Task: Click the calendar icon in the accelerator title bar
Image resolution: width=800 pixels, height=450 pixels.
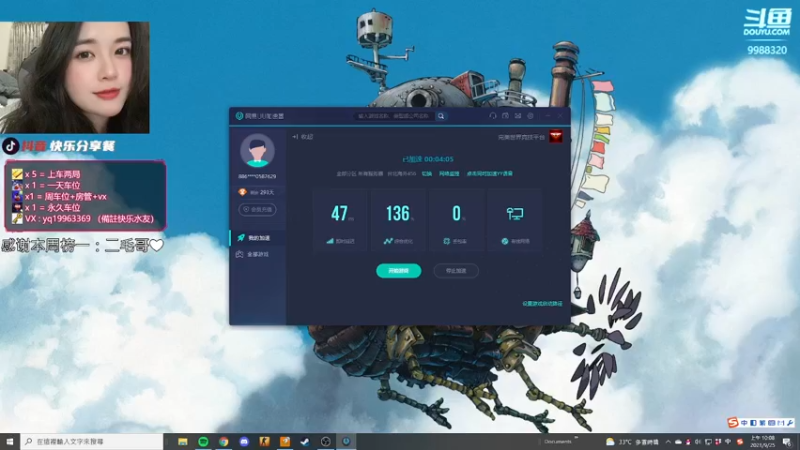Action: [x=505, y=116]
